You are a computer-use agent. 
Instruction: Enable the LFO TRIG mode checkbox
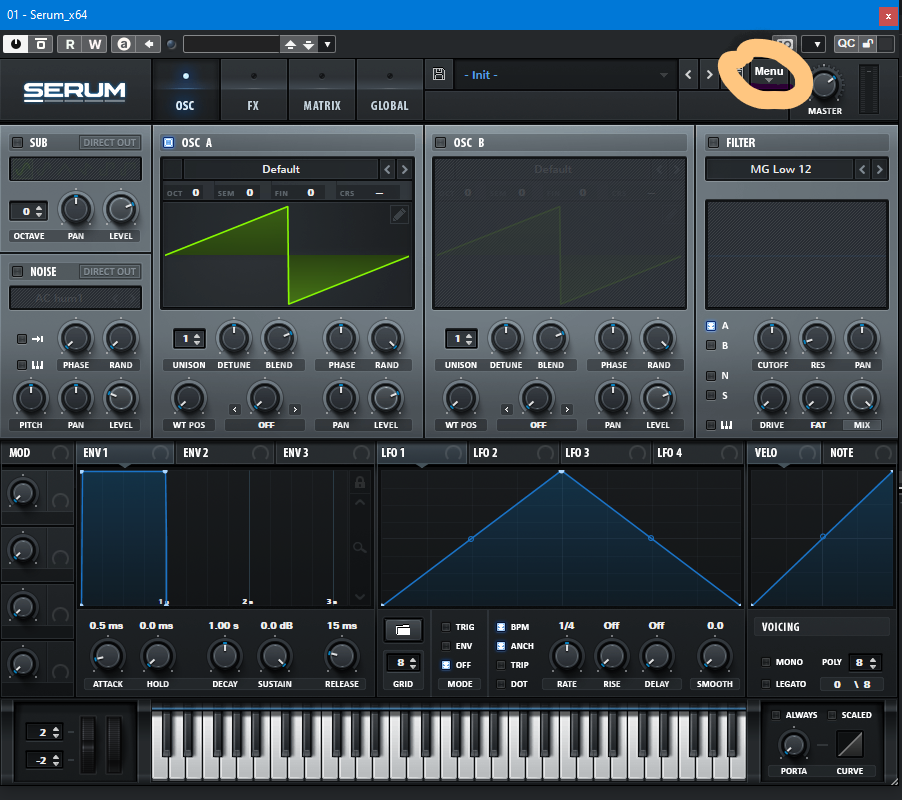[446, 627]
